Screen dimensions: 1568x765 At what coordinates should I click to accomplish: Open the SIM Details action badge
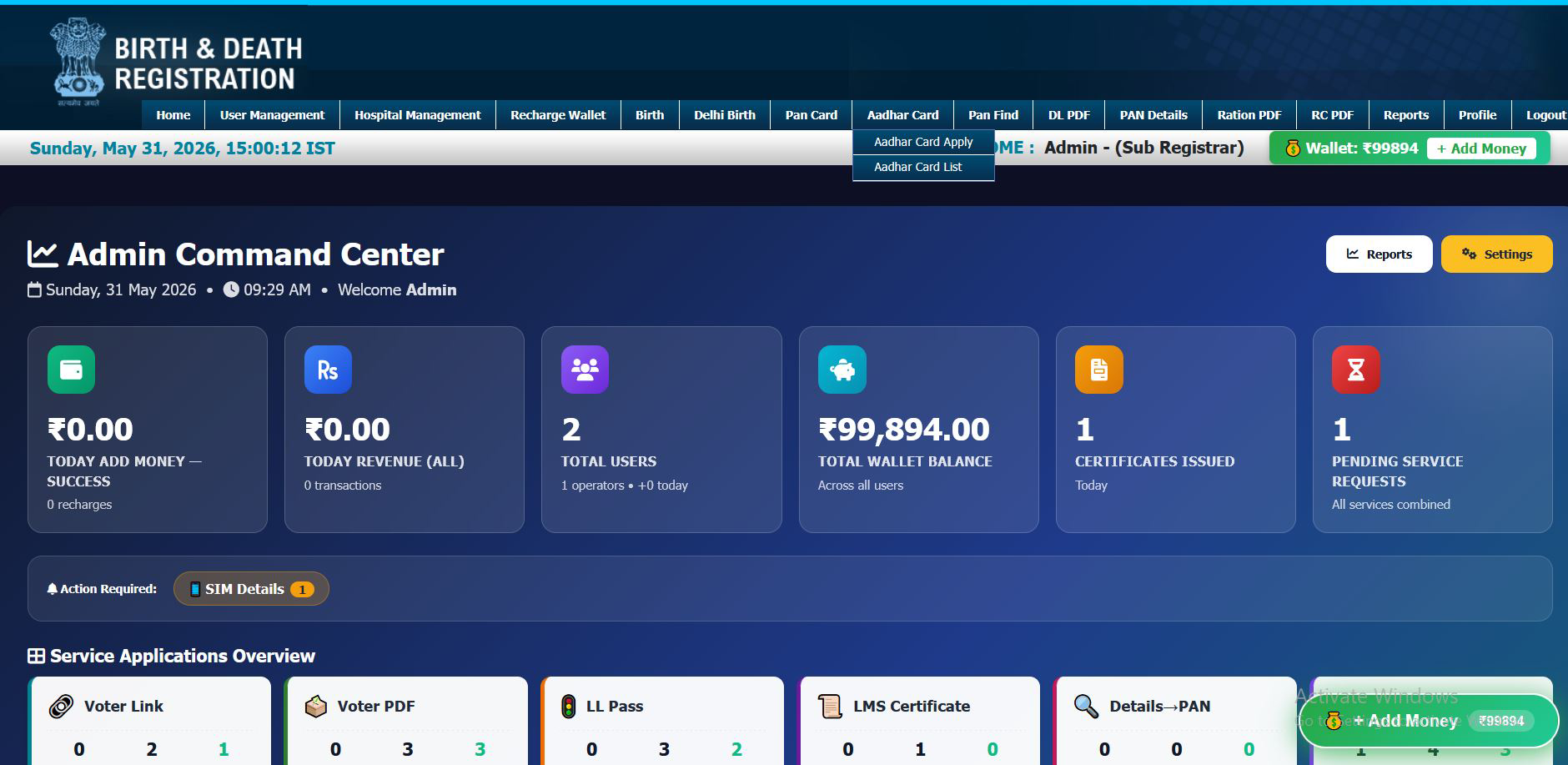coord(251,589)
